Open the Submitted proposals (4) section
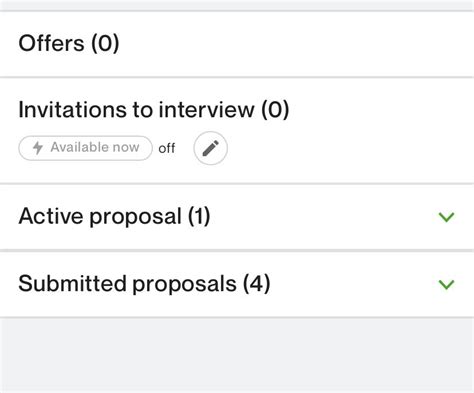This screenshot has width=474, height=393. 144,284
